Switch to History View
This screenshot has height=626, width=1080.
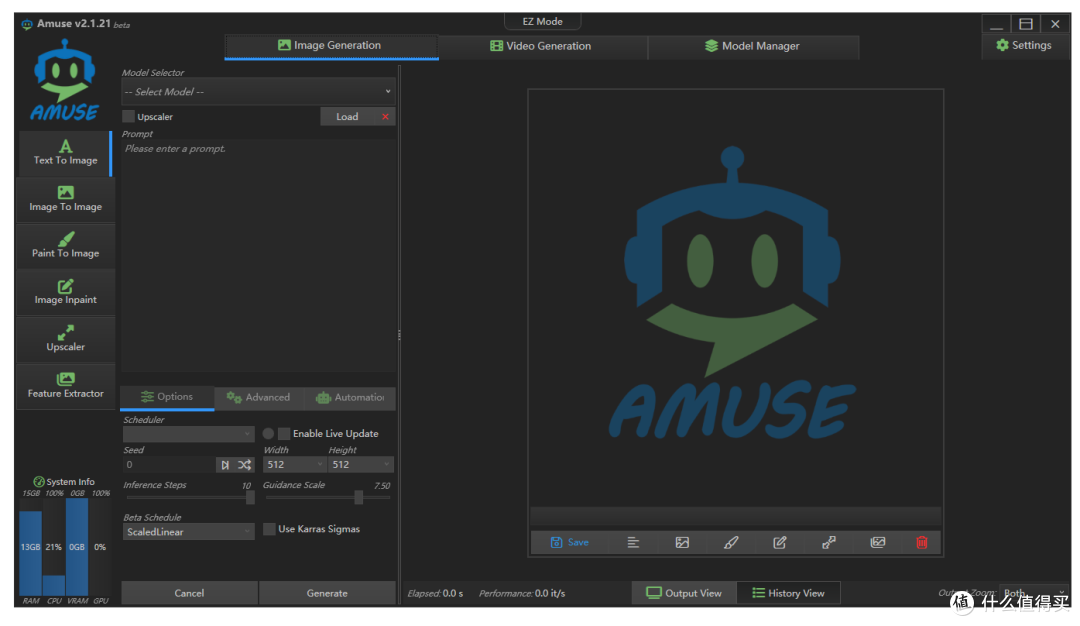[x=788, y=593]
